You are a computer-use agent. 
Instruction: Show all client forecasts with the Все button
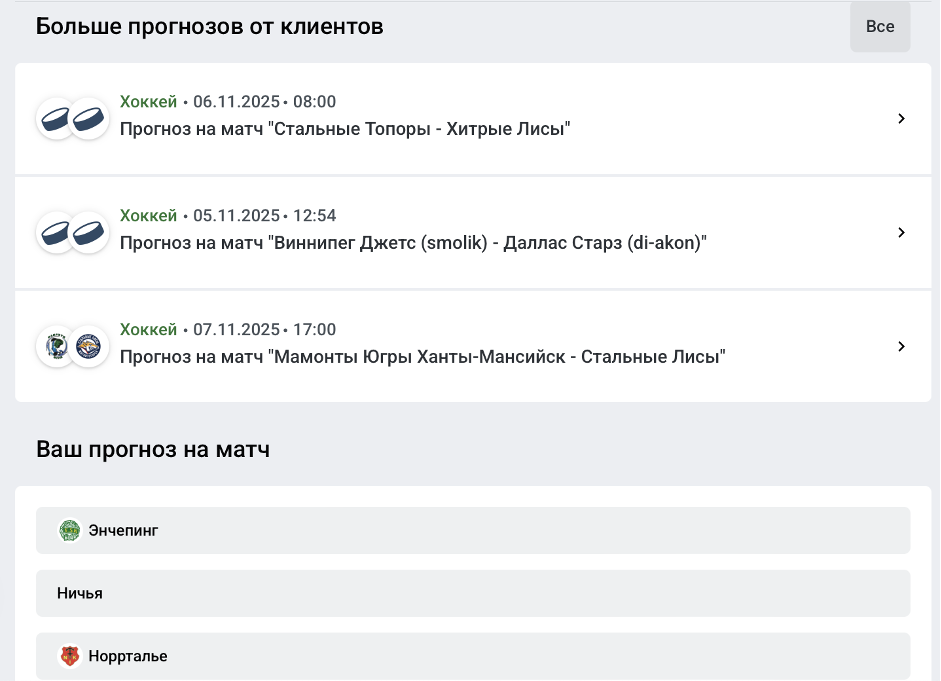(x=880, y=27)
